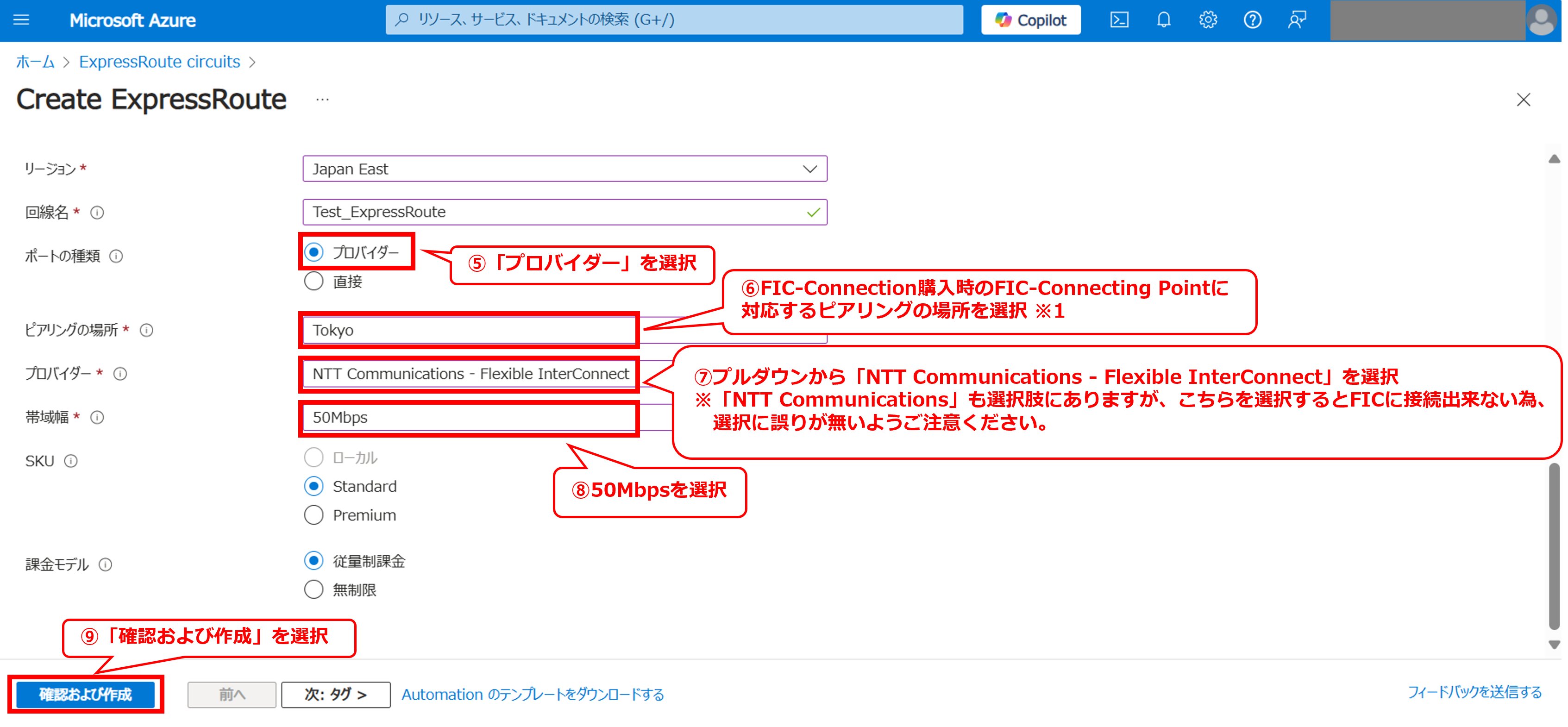Viewport: 1568px width, 727px height.
Task: Select 従量制課金 billing model
Action: point(314,561)
